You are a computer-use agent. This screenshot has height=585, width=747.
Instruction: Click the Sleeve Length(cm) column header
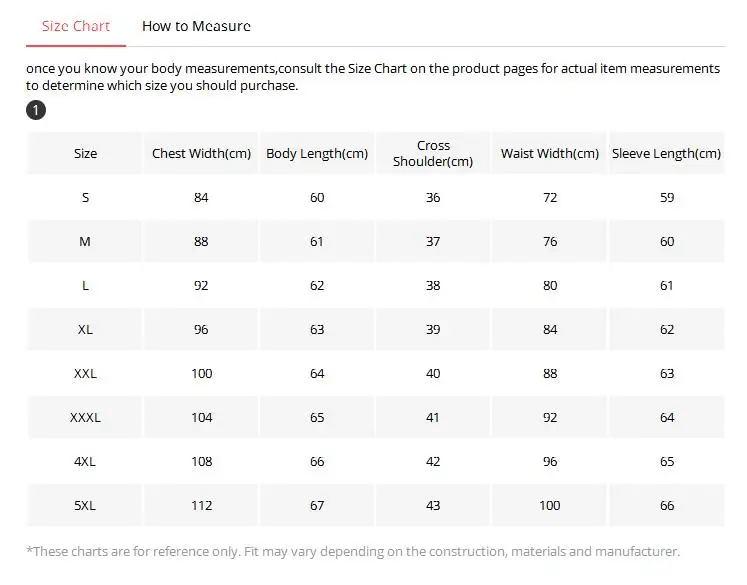click(666, 153)
